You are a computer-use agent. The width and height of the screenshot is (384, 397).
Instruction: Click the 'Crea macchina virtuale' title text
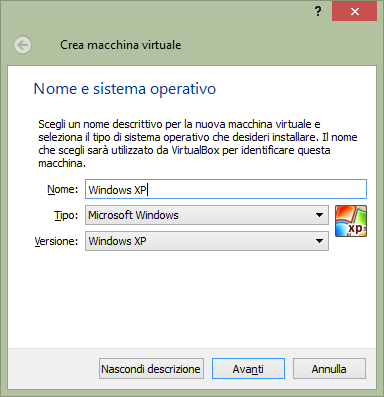(x=121, y=45)
